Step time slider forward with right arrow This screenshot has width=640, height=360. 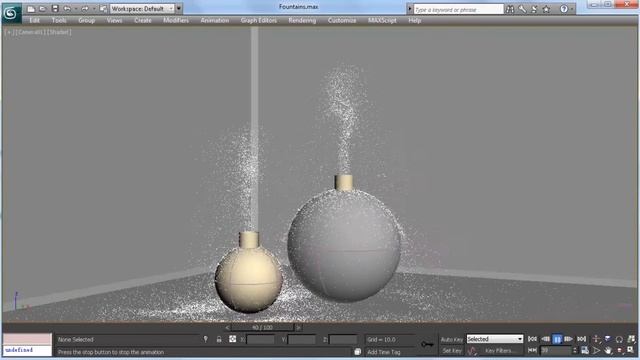pyautogui.click(x=298, y=327)
